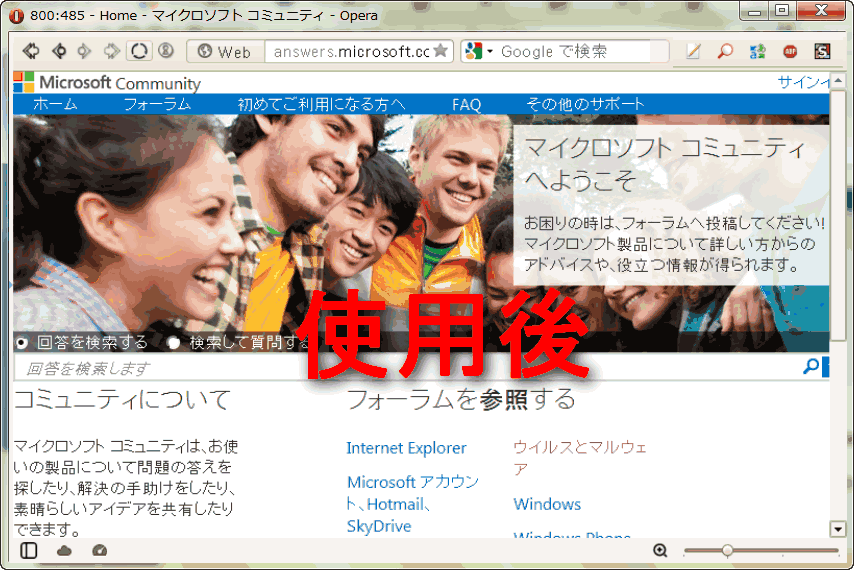
Task: Click the answers.microsoft address field
Action: tap(352, 52)
